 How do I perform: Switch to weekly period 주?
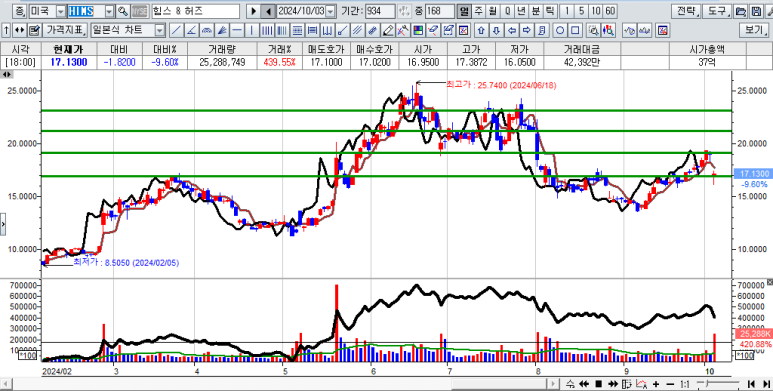tap(478, 11)
